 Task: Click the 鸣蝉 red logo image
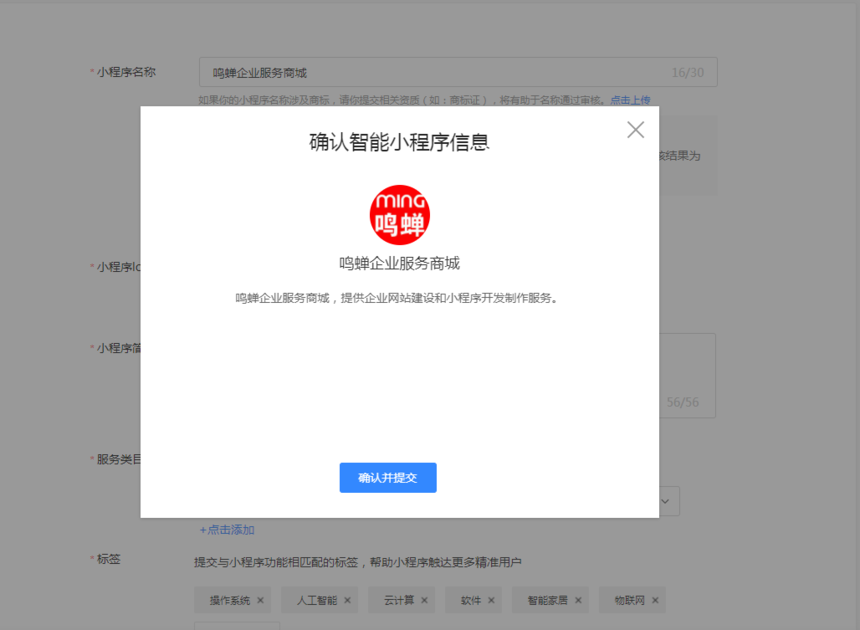click(399, 215)
